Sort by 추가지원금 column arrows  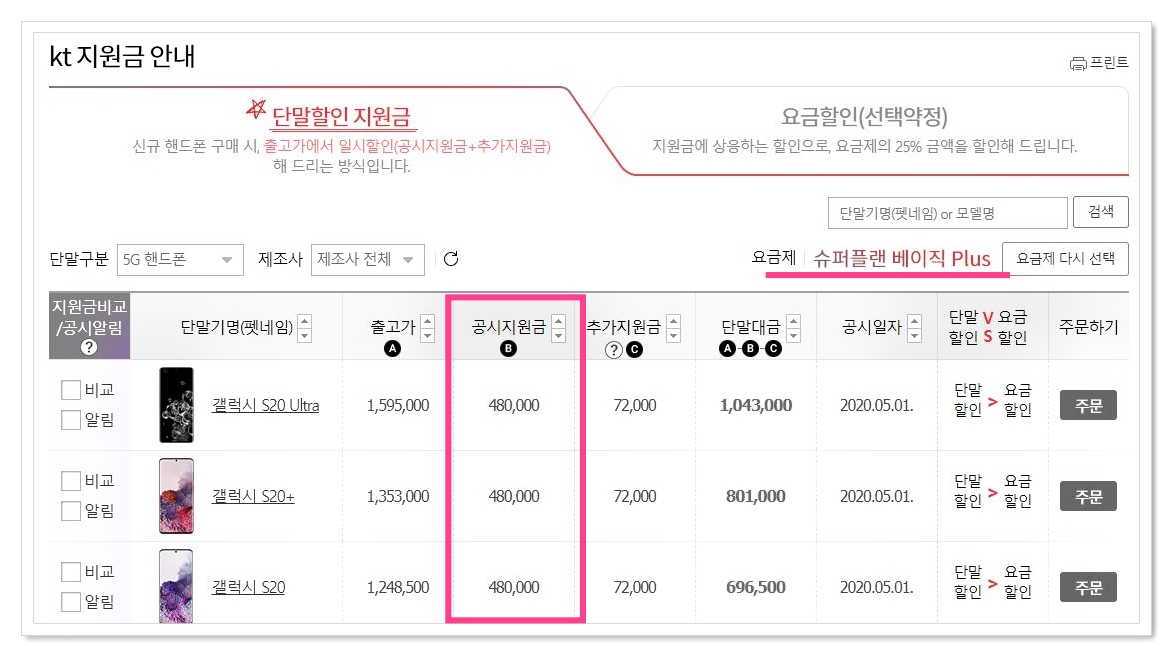673,328
